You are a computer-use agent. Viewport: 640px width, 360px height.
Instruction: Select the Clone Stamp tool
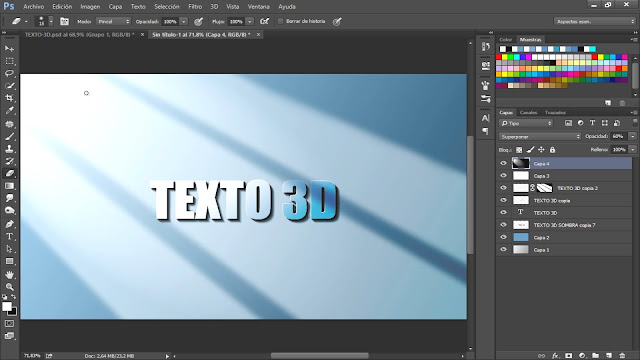coord(9,149)
